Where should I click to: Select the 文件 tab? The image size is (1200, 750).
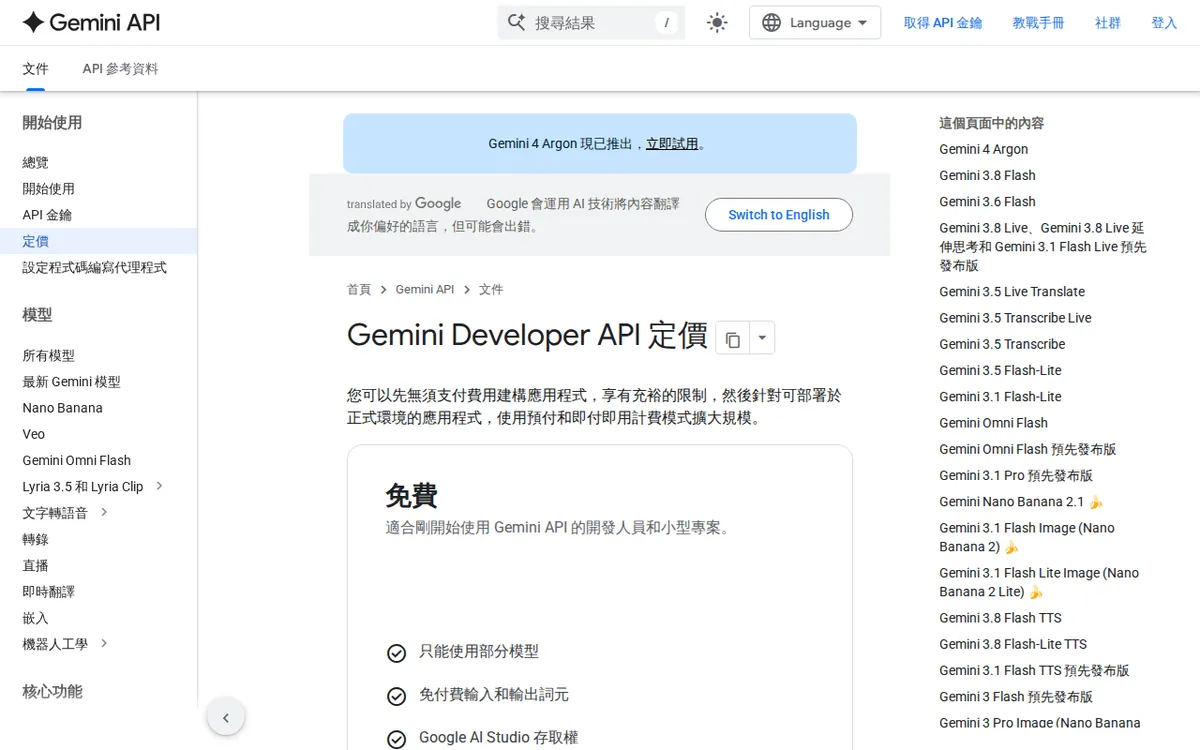click(x=35, y=69)
